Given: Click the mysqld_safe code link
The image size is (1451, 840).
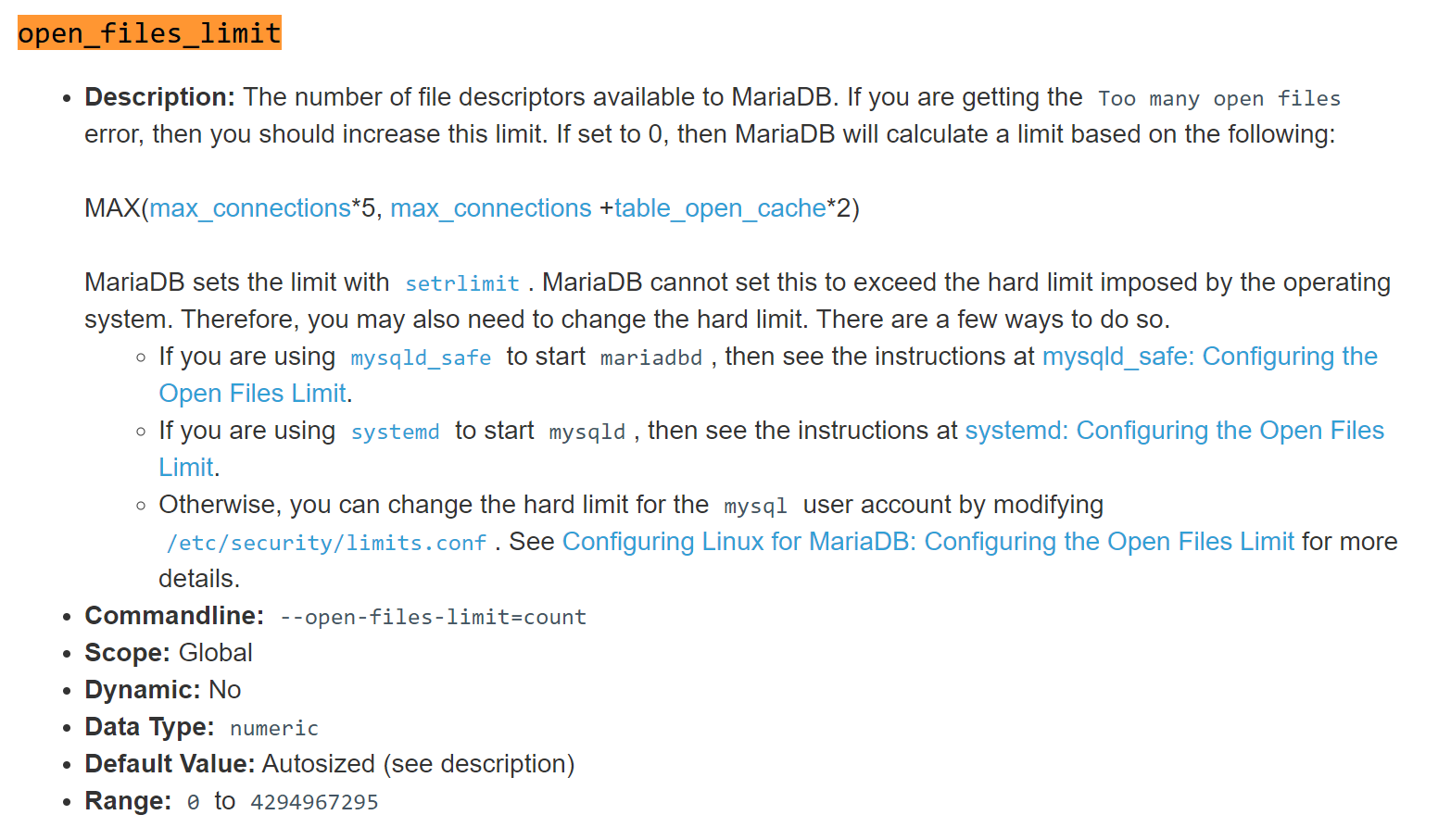Looking at the screenshot, I should [421, 357].
